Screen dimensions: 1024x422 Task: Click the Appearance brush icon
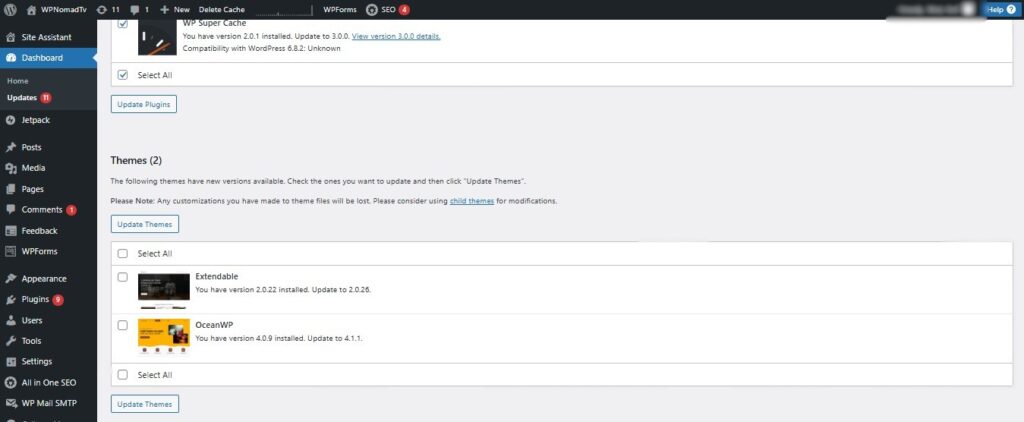coord(10,279)
